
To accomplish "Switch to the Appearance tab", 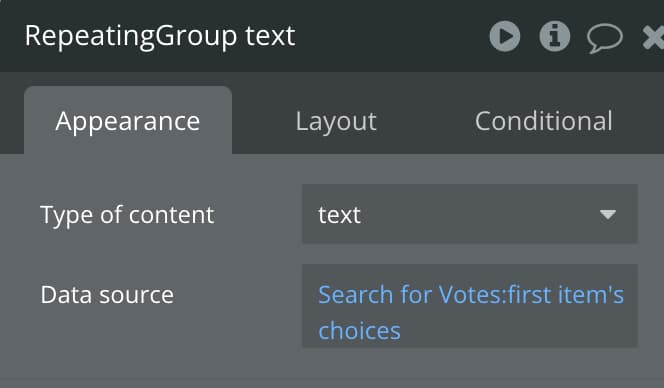I will pyautogui.click(x=128, y=121).
